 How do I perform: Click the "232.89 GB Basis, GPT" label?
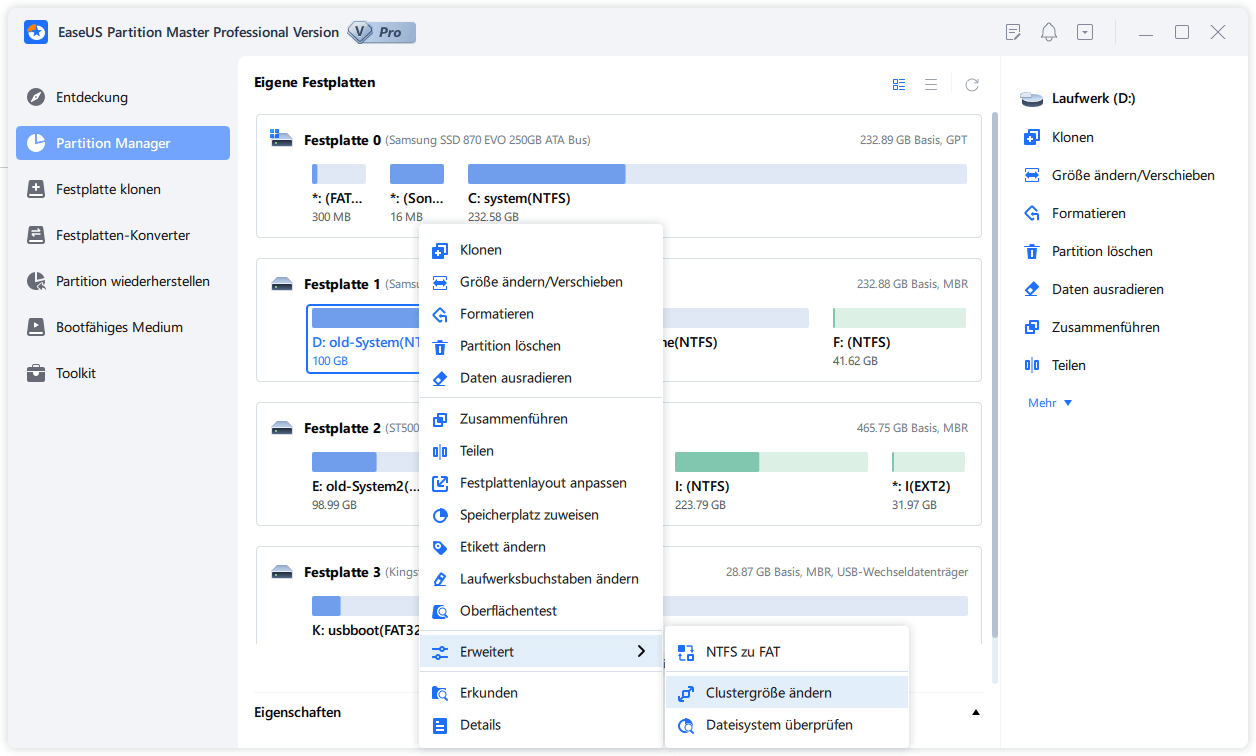pos(913,140)
